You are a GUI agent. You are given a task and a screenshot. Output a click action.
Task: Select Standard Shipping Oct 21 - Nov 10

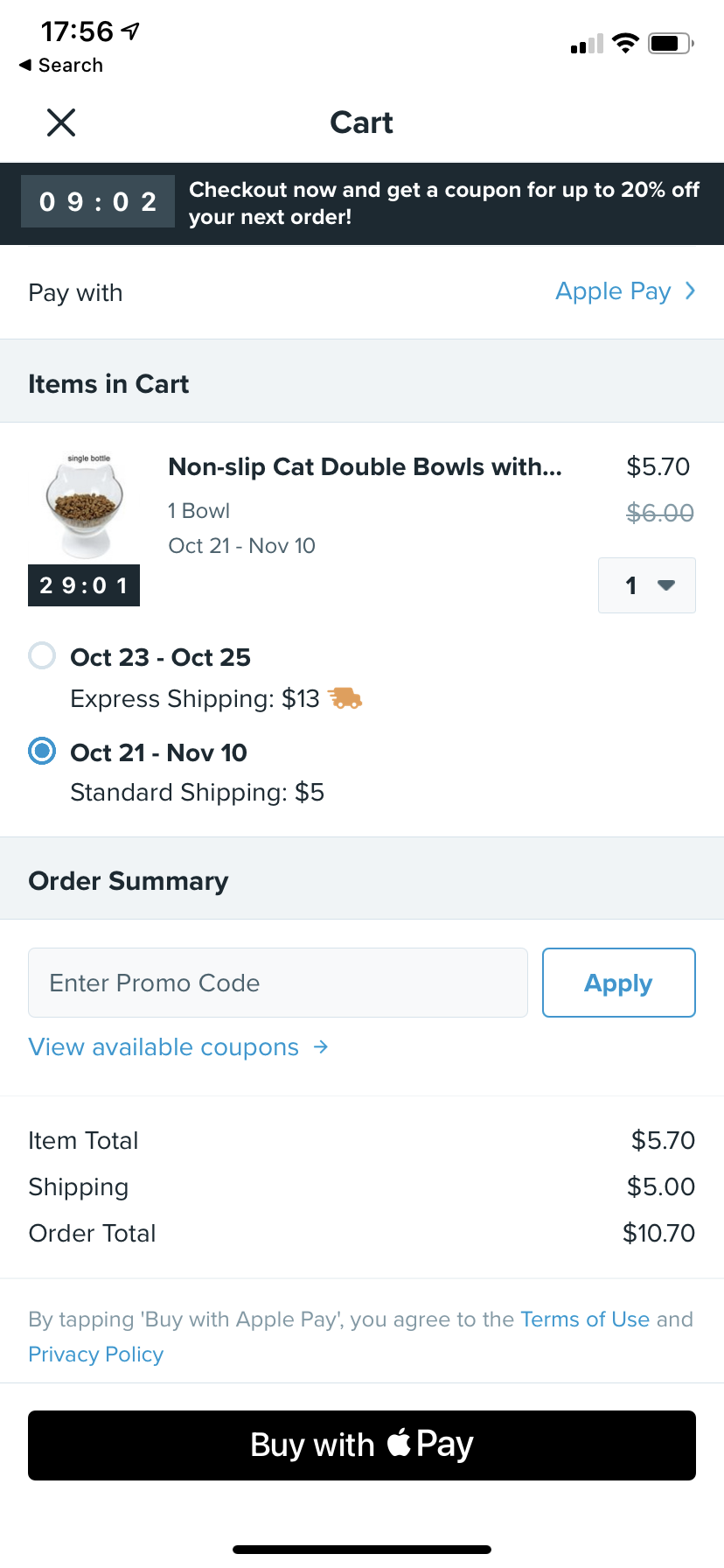coord(42,751)
